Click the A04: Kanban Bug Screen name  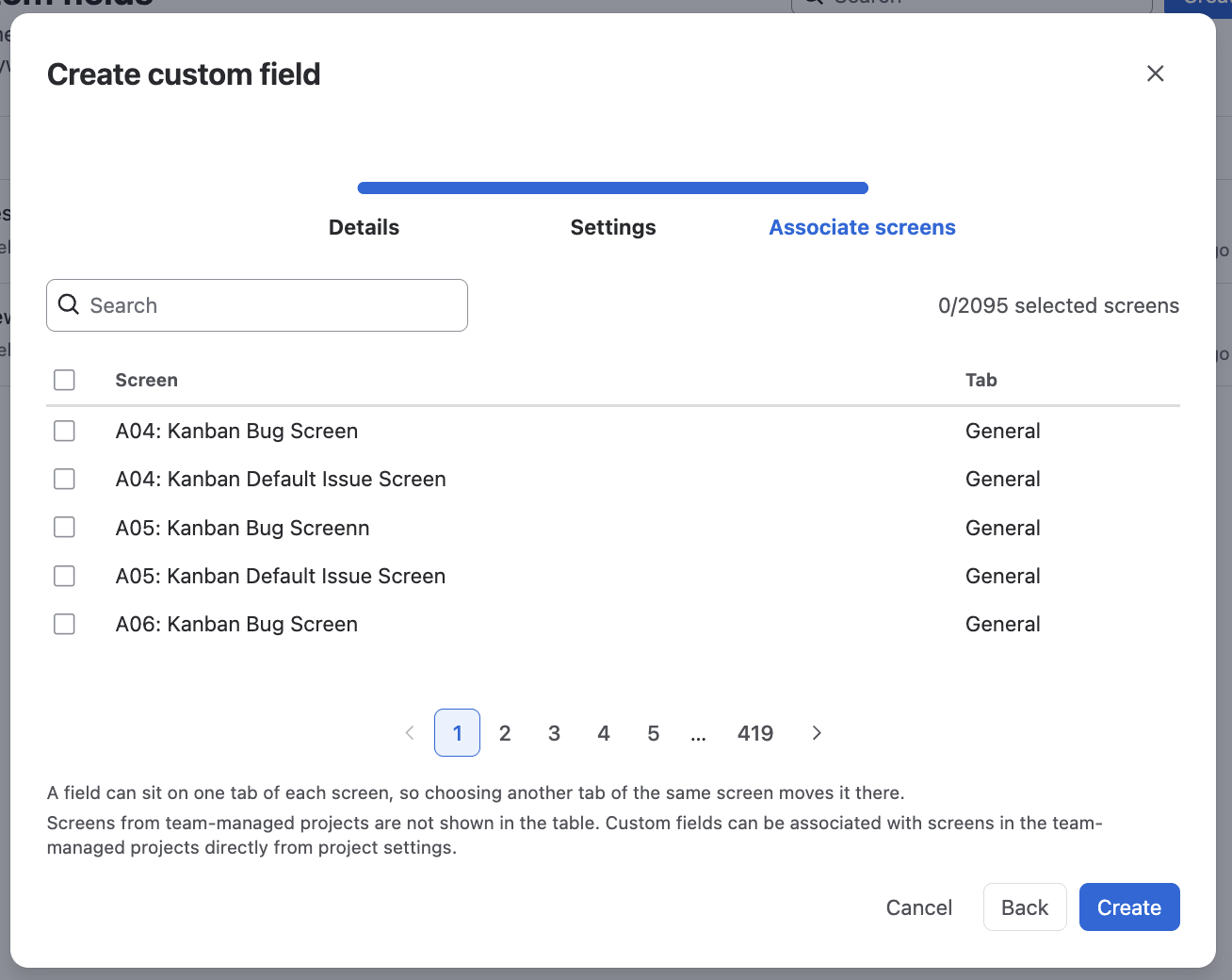236,431
